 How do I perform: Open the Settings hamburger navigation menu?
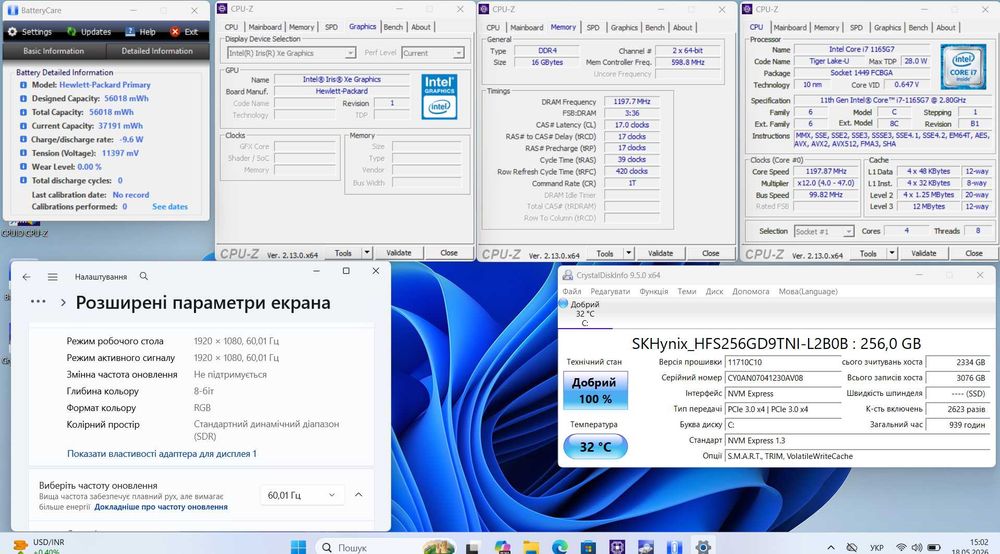[x=52, y=277]
